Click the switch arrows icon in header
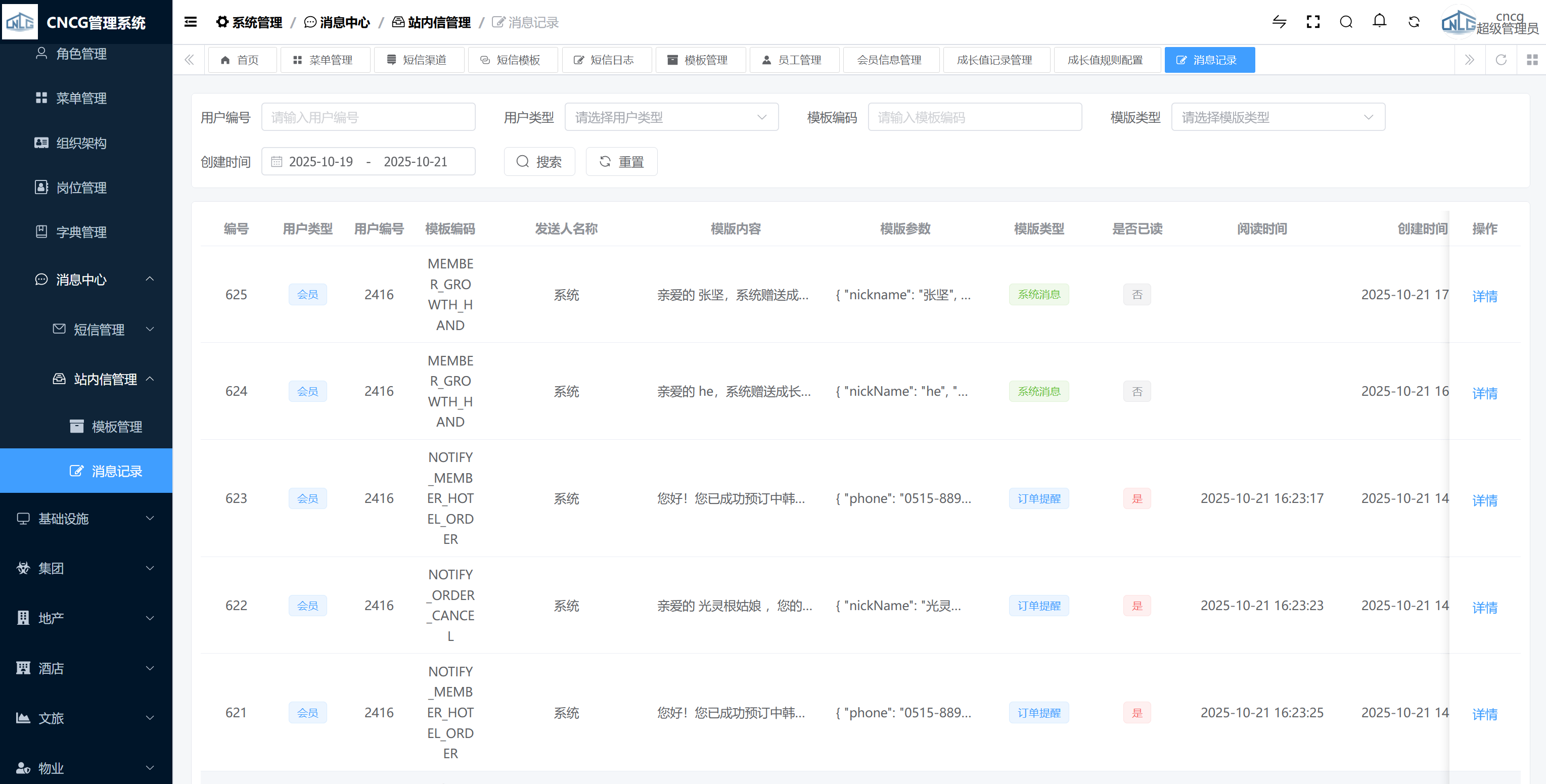 (x=1279, y=22)
